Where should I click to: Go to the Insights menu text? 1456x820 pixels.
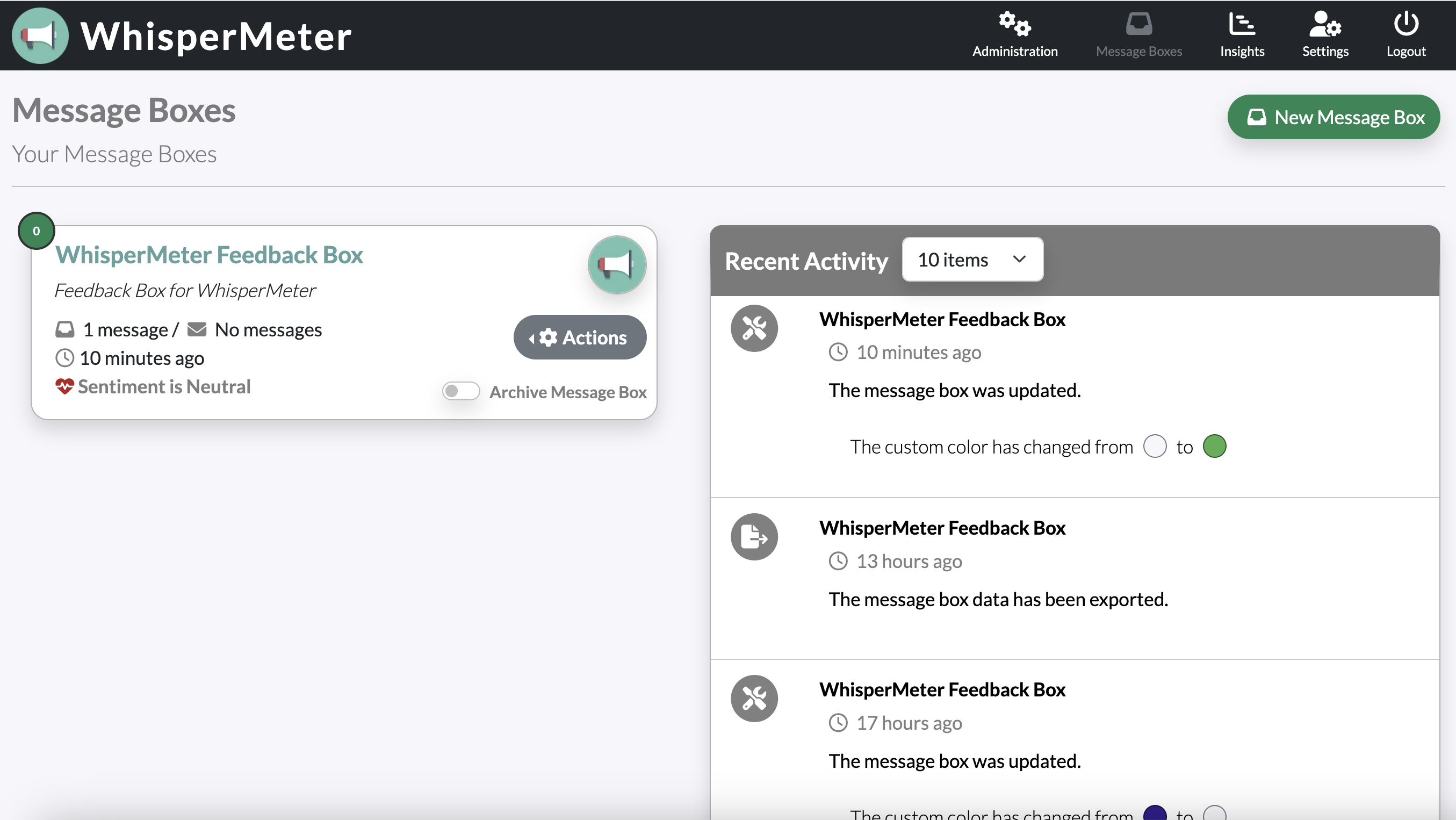click(x=1242, y=51)
